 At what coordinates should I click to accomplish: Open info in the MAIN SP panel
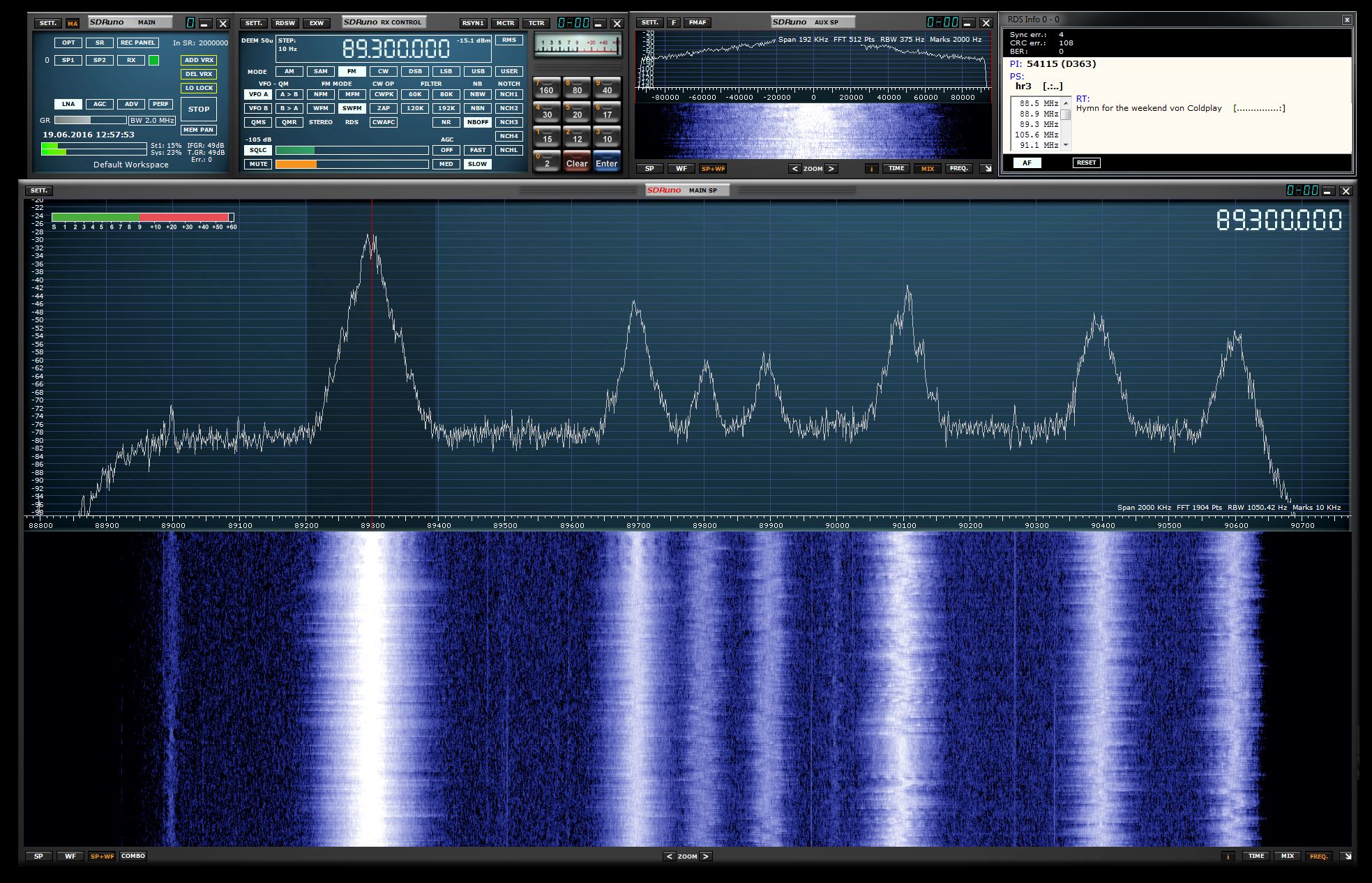[x=1228, y=856]
